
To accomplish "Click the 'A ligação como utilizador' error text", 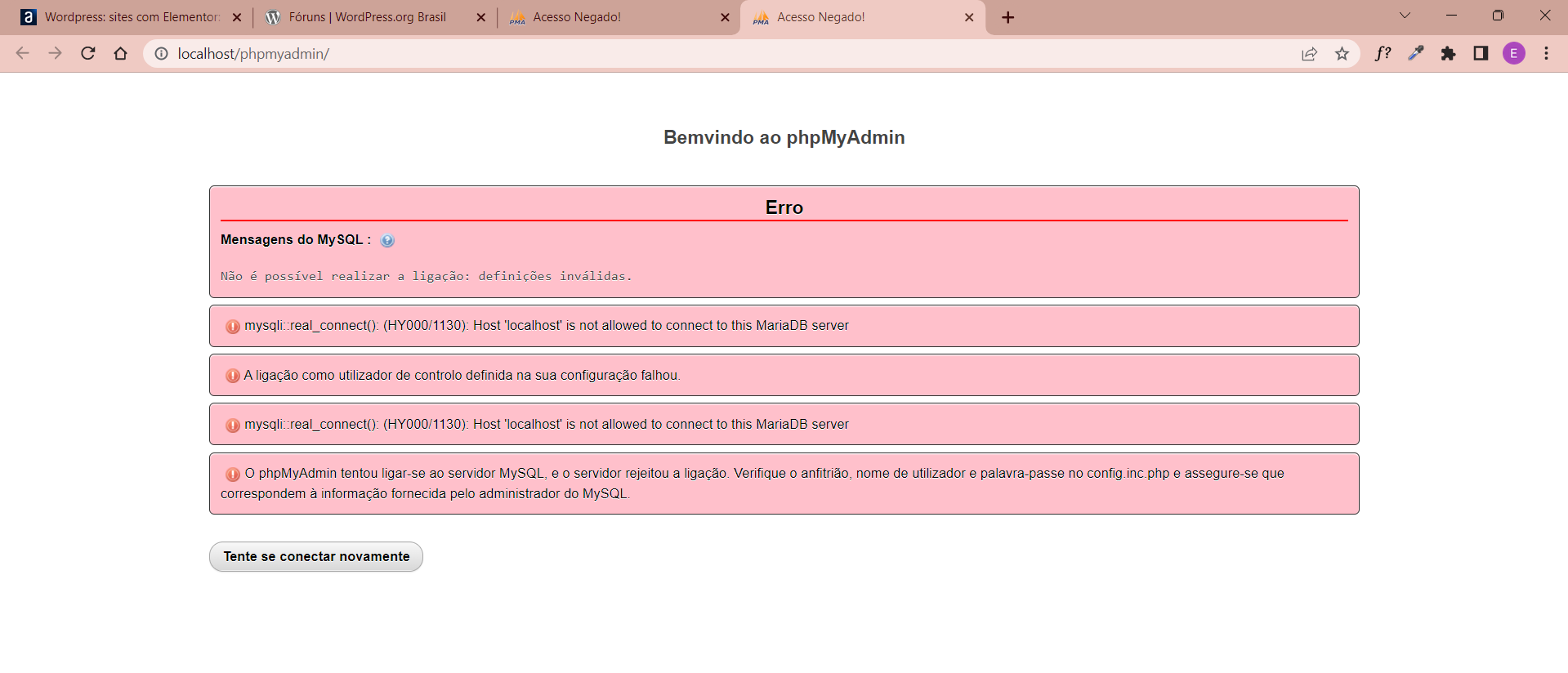I will pyautogui.click(x=462, y=376).
